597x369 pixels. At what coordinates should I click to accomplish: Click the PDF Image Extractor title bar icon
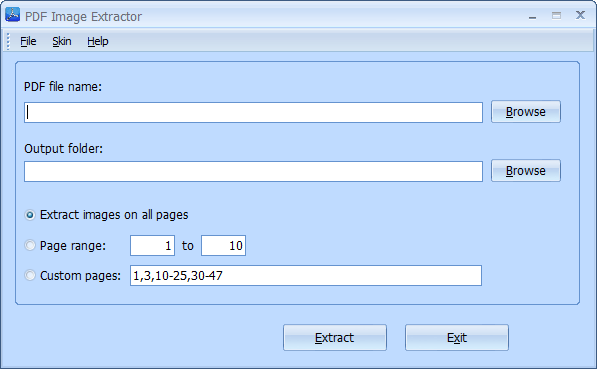click(x=12, y=15)
